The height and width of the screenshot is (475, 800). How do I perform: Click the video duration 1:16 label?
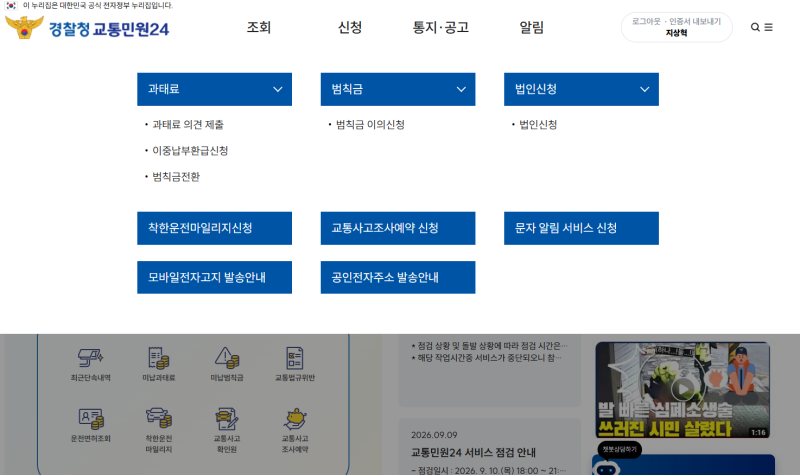click(x=758, y=433)
